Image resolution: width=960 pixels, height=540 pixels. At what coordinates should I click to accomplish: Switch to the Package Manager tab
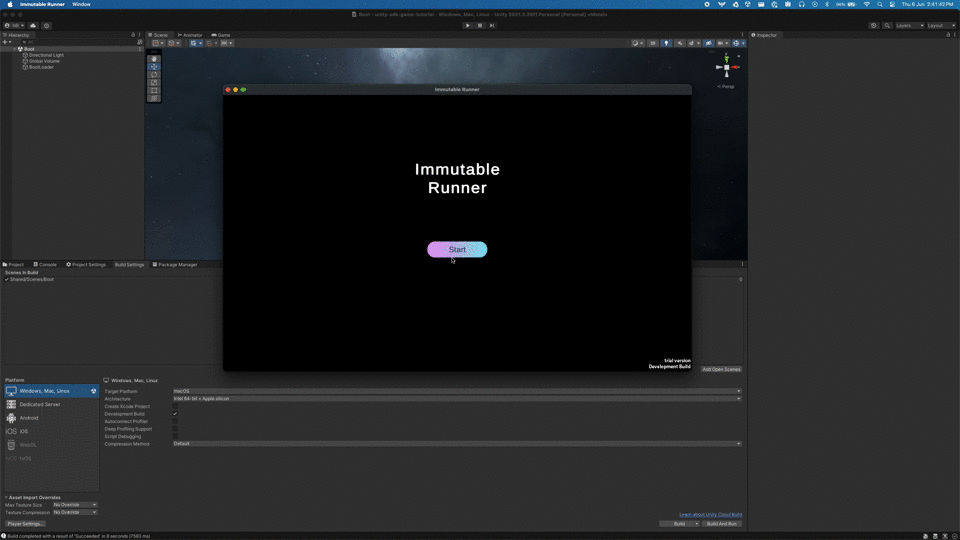click(175, 264)
